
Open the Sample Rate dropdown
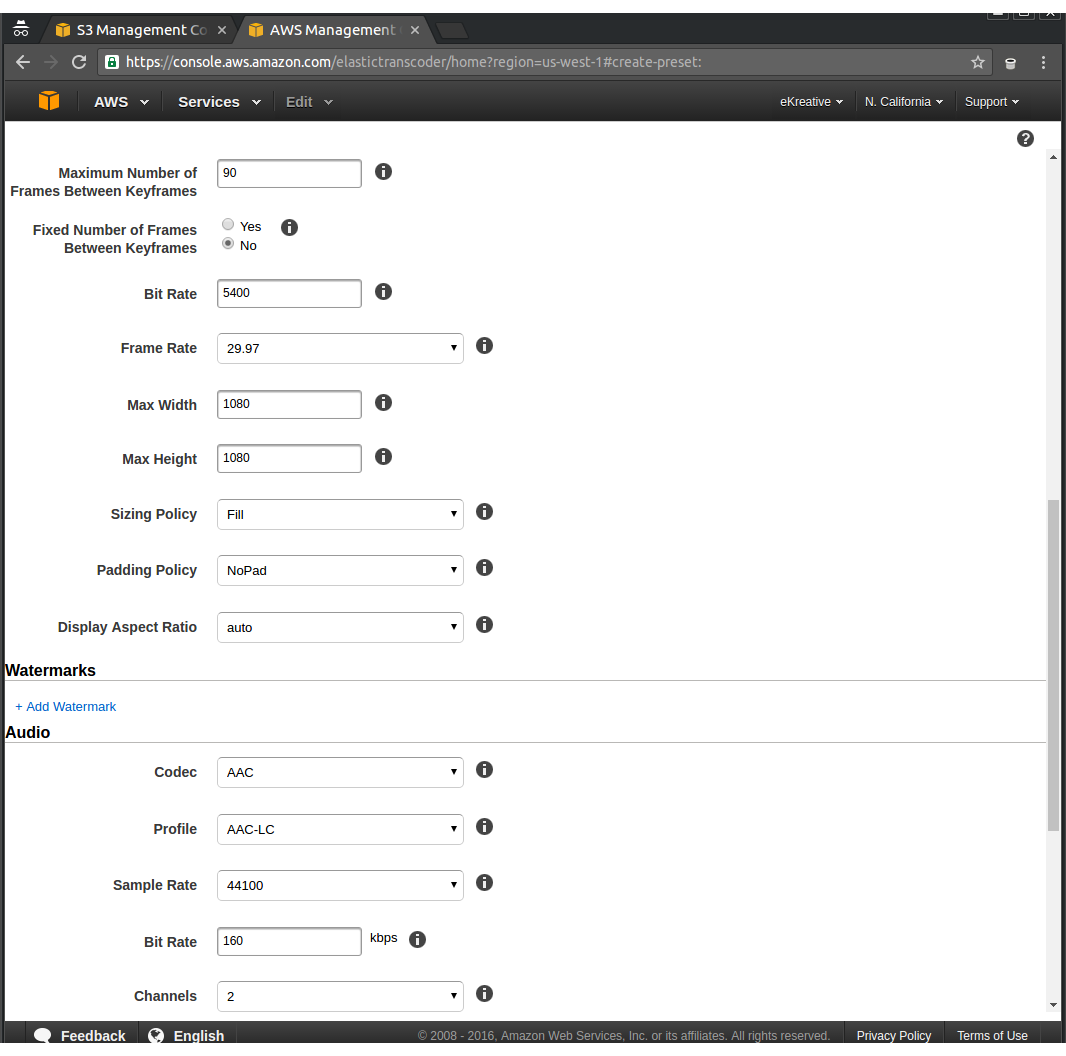coord(340,885)
